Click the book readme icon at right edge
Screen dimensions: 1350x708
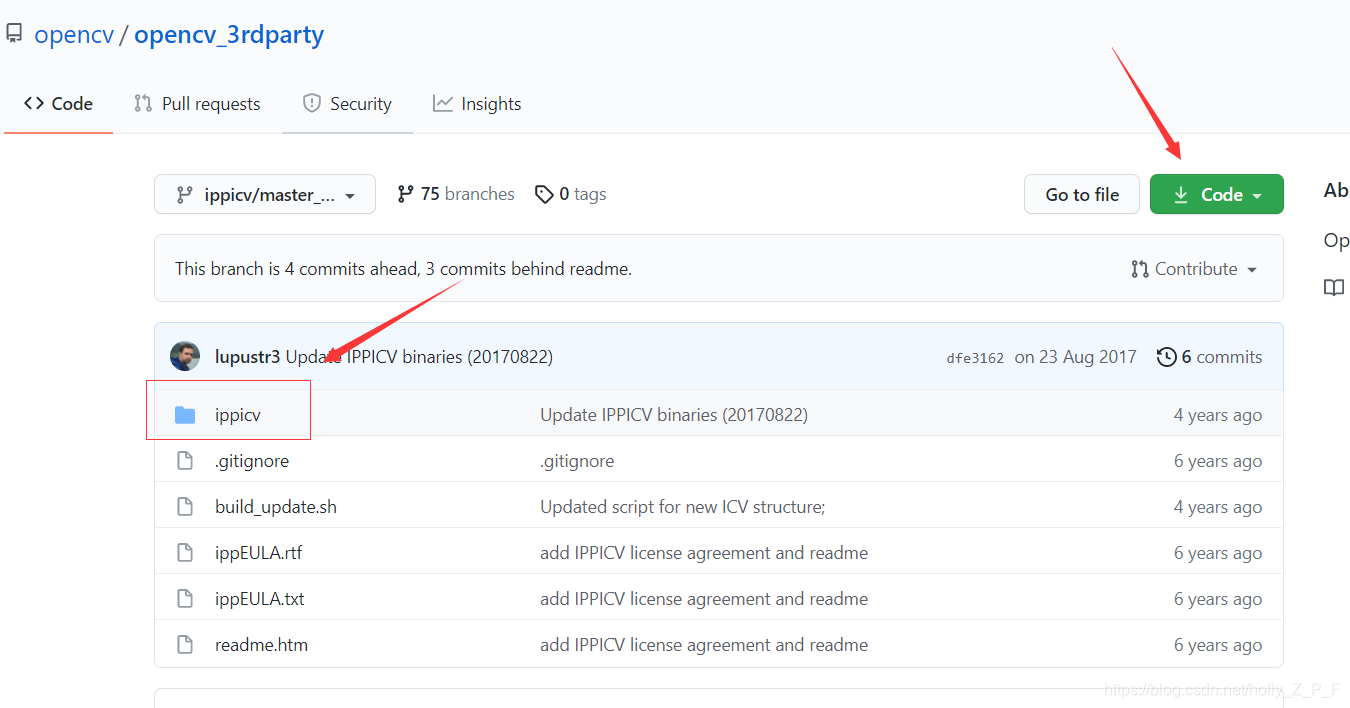1334,288
